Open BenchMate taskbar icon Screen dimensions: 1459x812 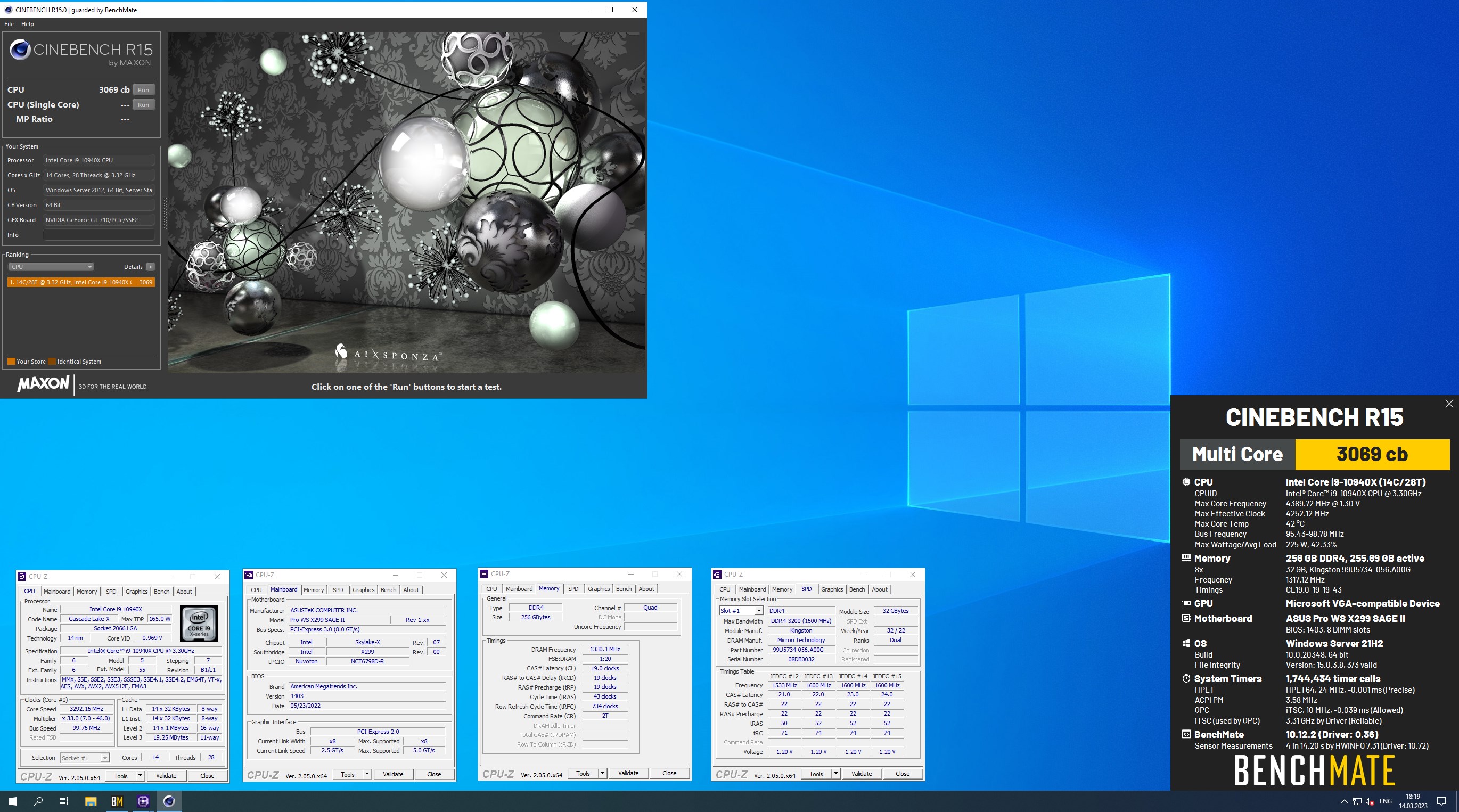pos(117,801)
